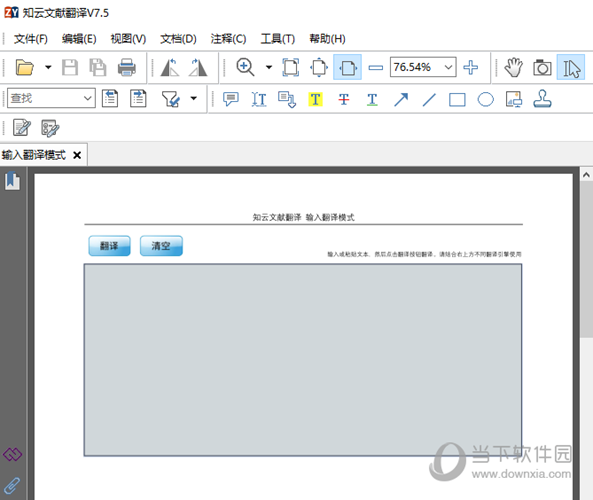Image resolution: width=593 pixels, height=500 pixels.
Task: Click the scrollbar up arrow
Action: click(586, 175)
